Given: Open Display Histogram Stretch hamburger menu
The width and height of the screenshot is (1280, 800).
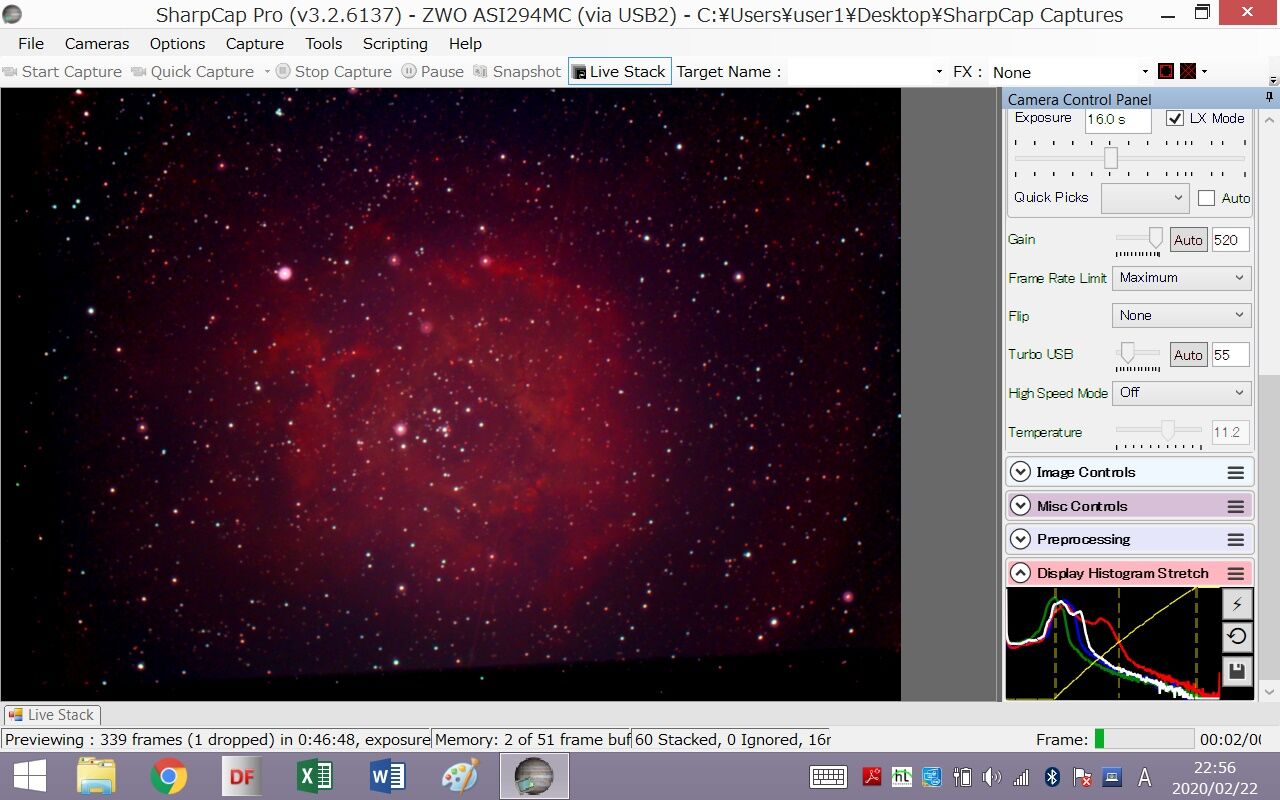Looking at the screenshot, I should pyautogui.click(x=1236, y=574).
